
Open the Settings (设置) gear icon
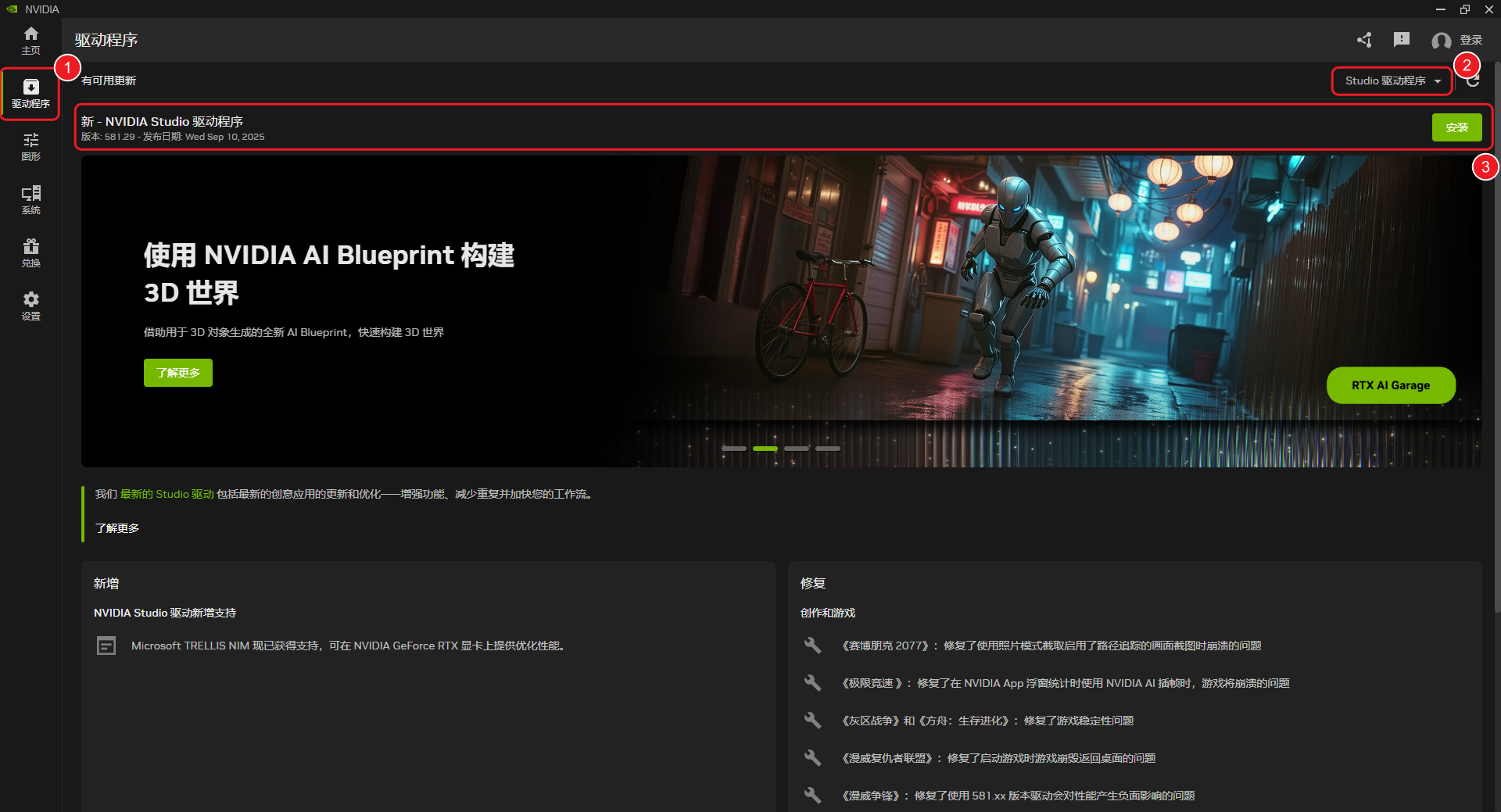(30, 306)
